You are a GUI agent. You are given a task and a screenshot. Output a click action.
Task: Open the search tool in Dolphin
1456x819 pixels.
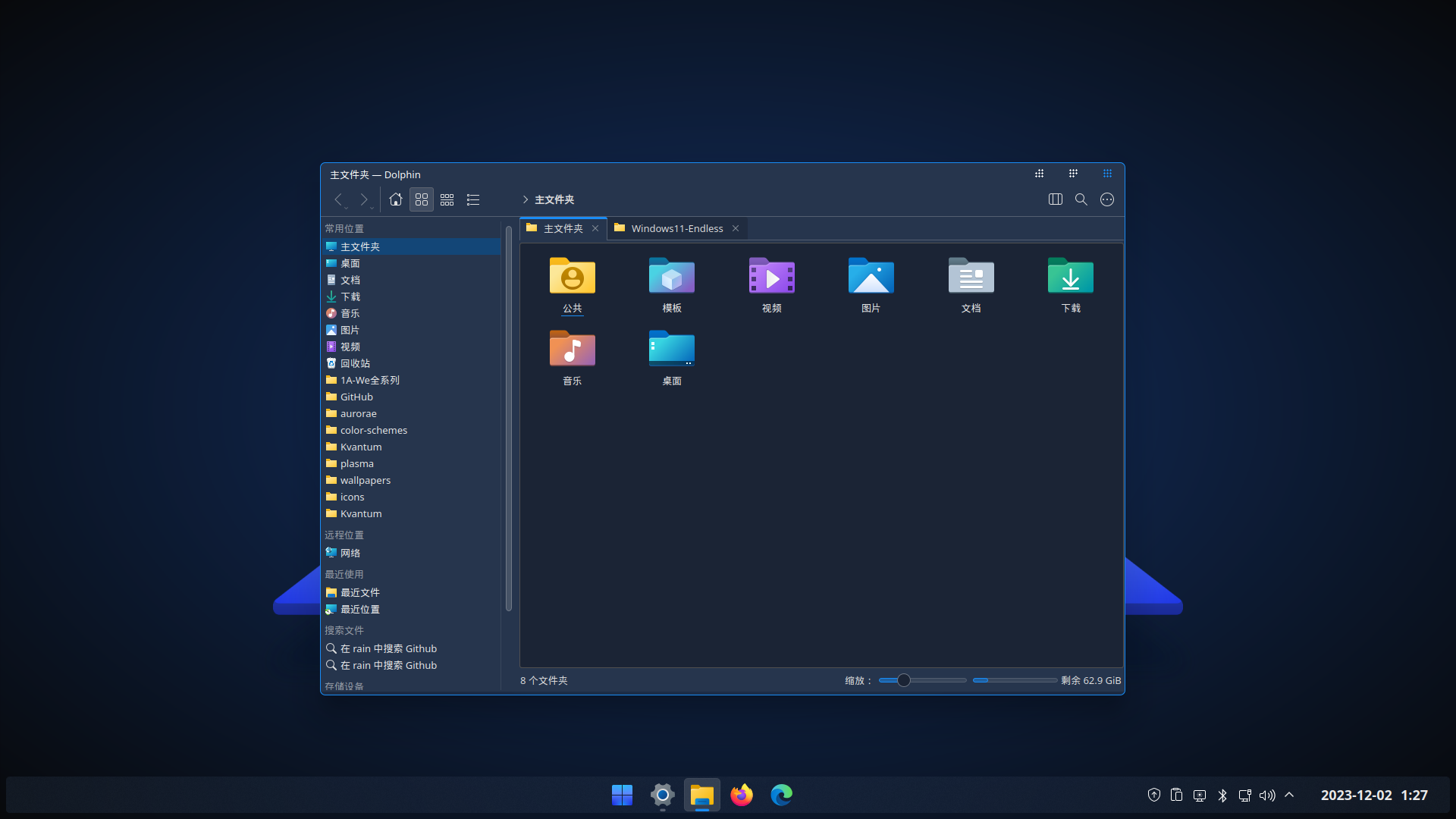click(x=1081, y=199)
